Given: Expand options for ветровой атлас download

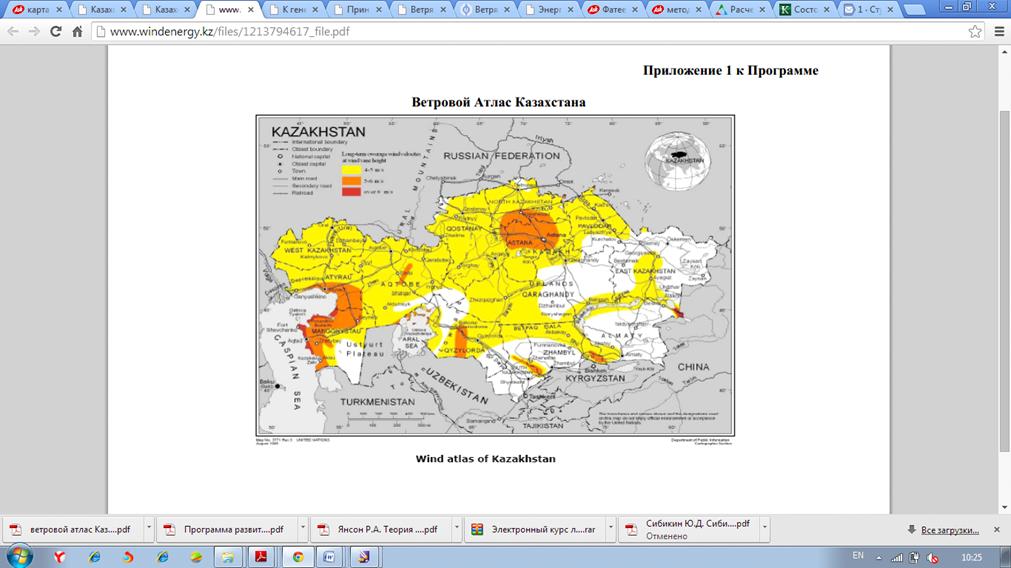Looking at the screenshot, I should click(149, 529).
